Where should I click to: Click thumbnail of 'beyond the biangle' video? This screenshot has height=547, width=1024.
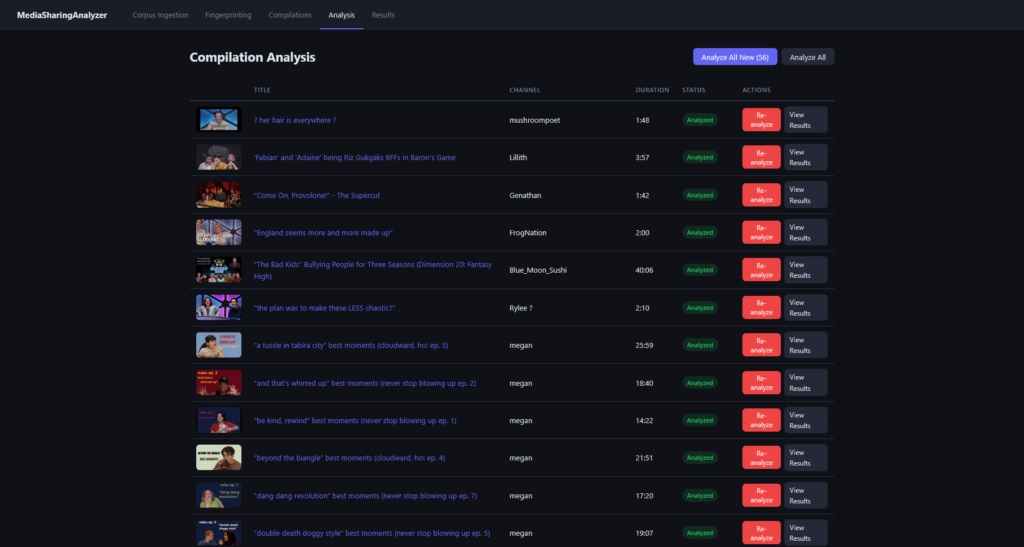[x=218, y=458]
